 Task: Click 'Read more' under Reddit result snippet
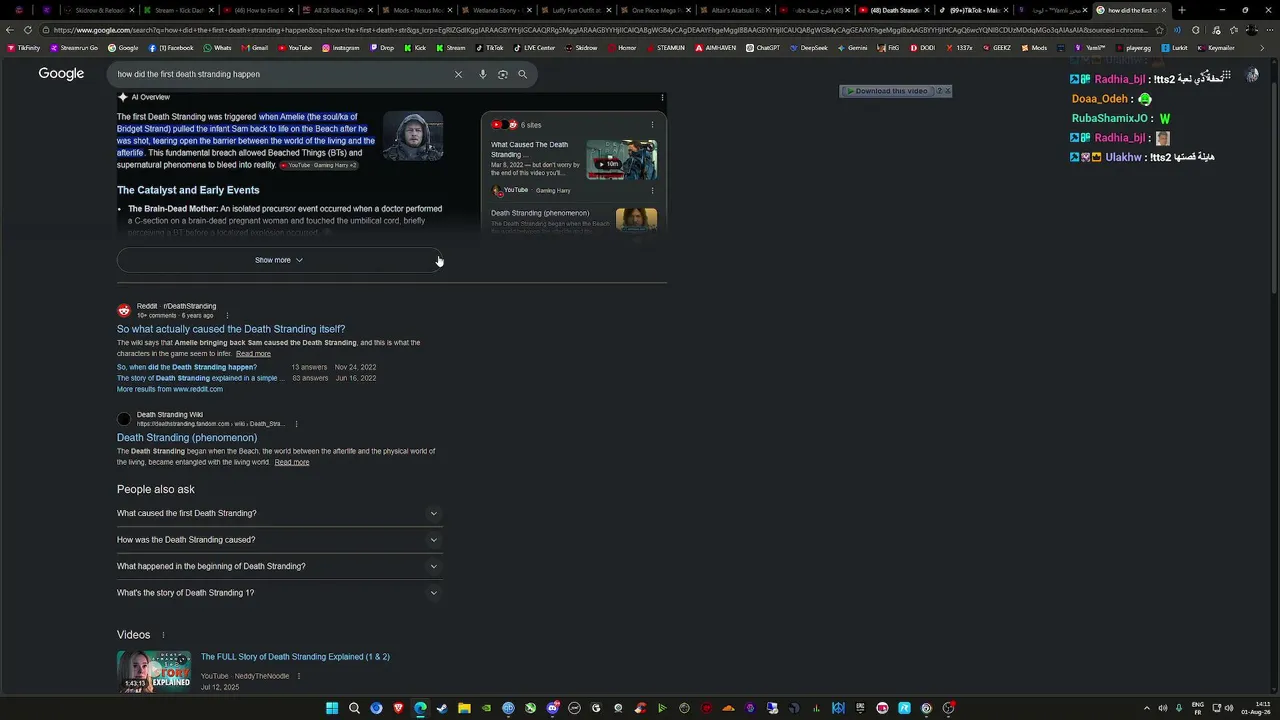pyautogui.click(x=253, y=354)
